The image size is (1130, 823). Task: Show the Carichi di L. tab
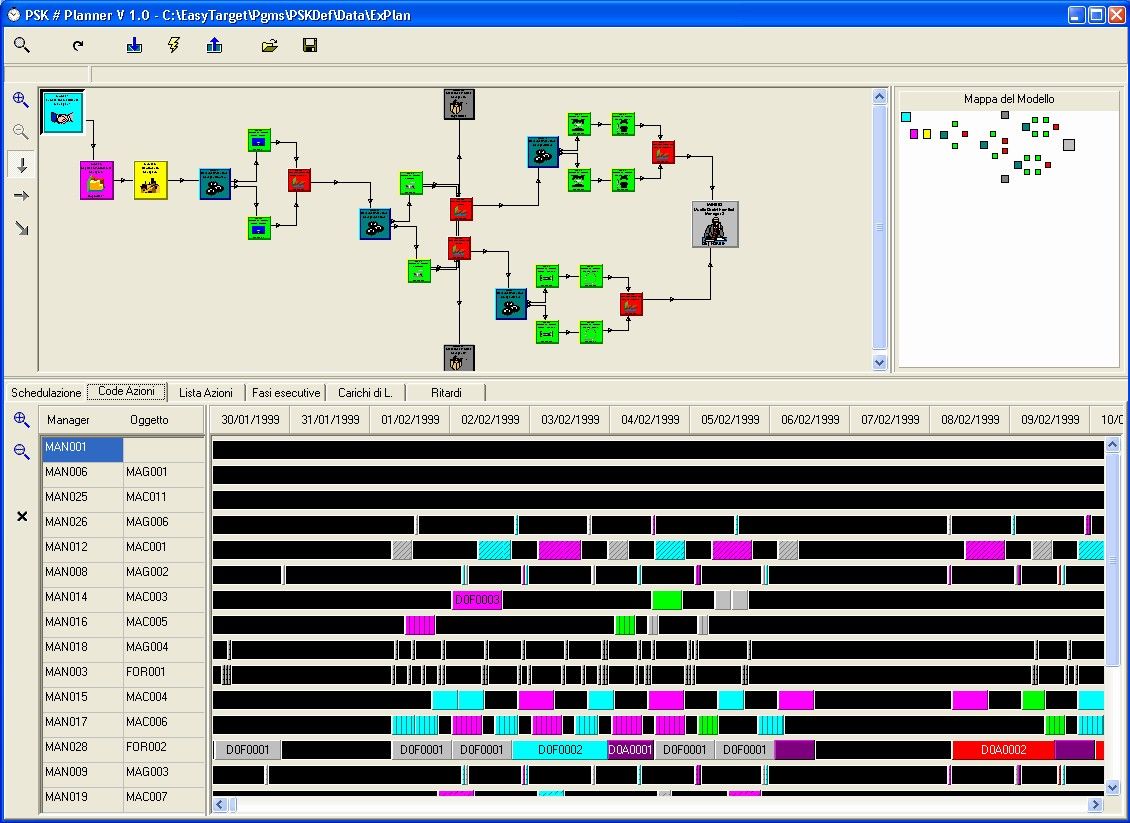pos(365,393)
